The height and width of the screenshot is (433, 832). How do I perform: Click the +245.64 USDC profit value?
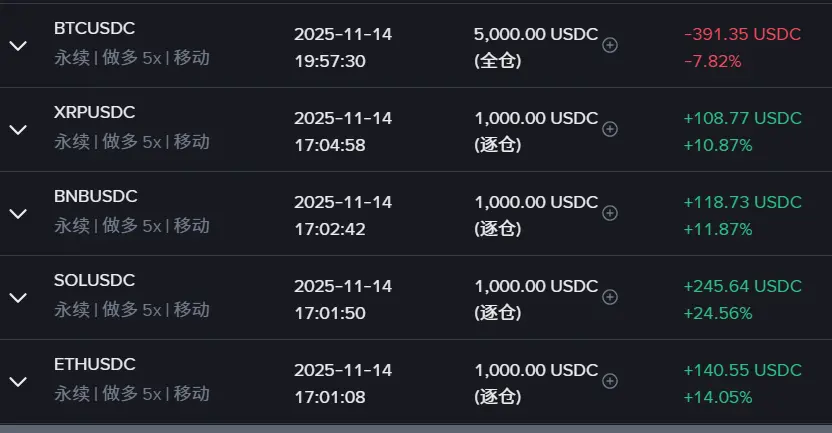click(742, 286)
